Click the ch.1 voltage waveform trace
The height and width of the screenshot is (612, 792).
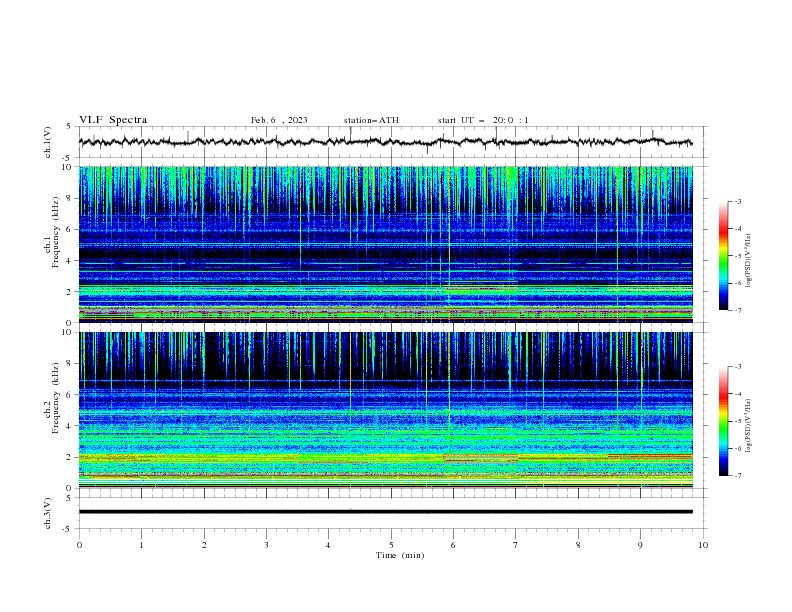point(385,142)
